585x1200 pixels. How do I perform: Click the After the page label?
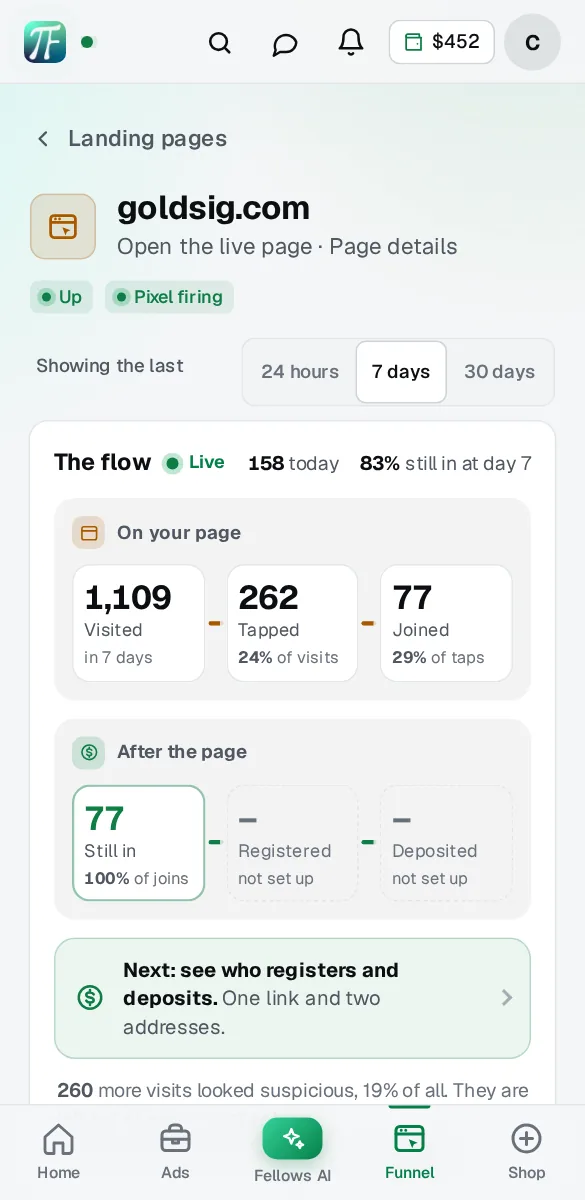pos(182,752)
